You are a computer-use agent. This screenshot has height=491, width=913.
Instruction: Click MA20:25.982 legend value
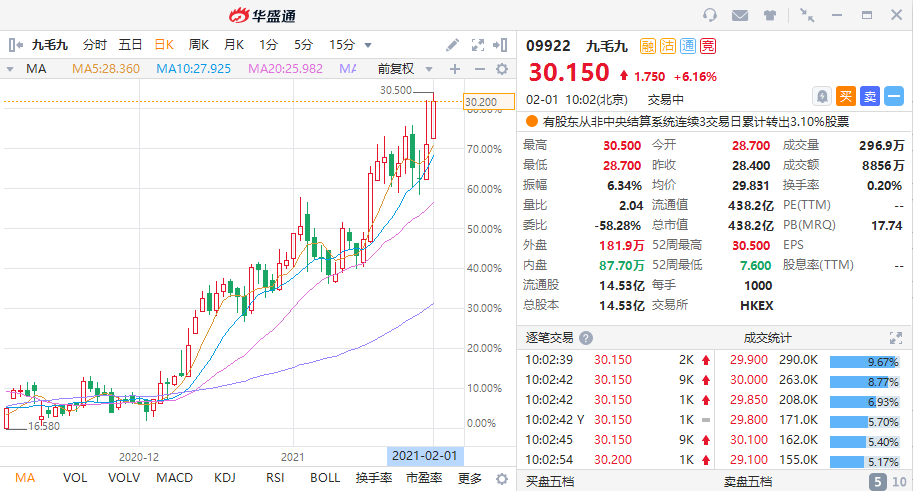(285, 69)
